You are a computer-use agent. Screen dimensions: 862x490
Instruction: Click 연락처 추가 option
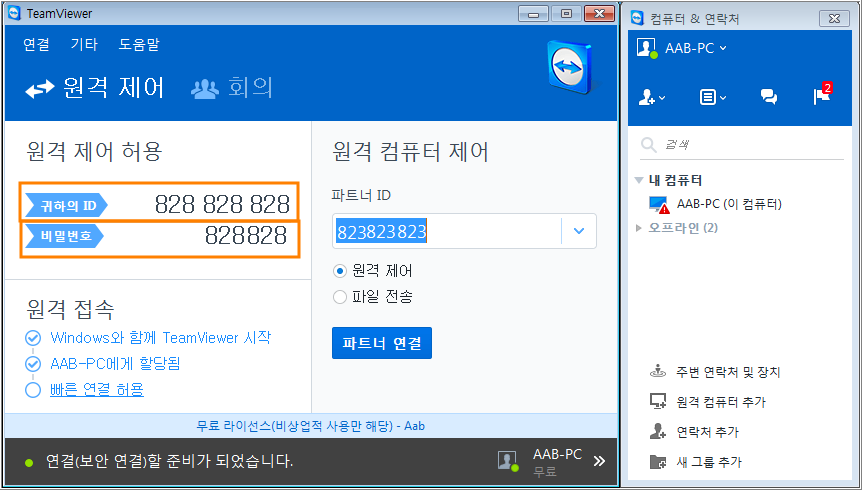click(708, 432)
